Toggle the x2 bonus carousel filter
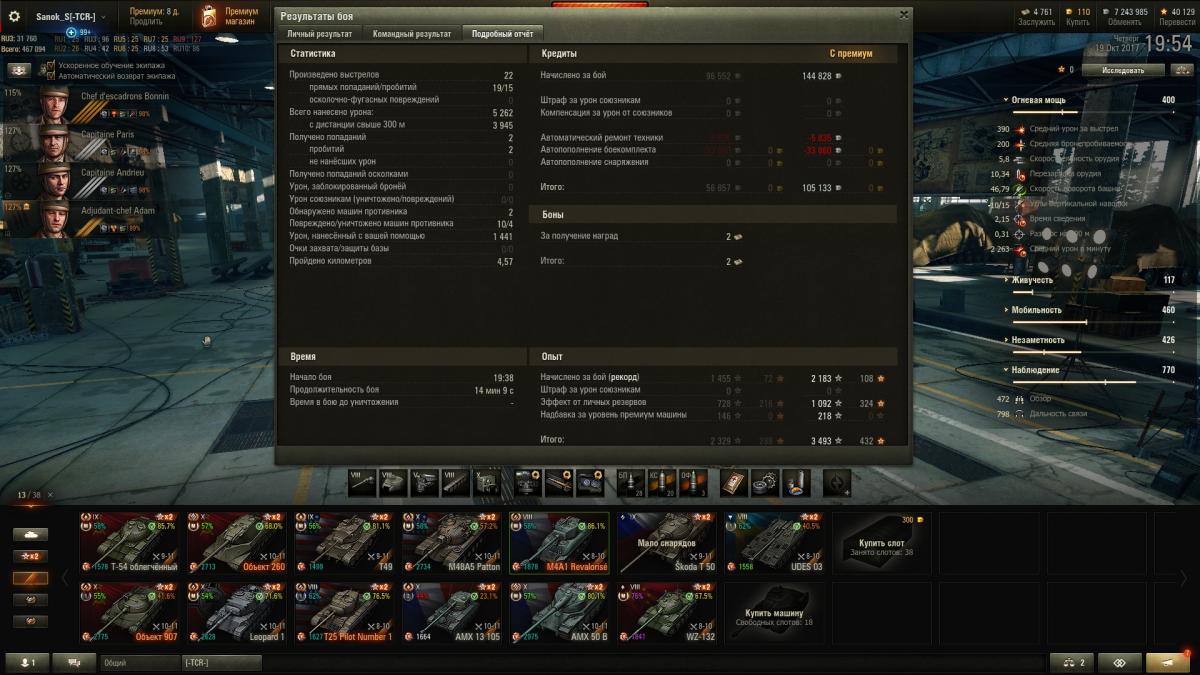1200x675 pixels. [x=30, y=556]
